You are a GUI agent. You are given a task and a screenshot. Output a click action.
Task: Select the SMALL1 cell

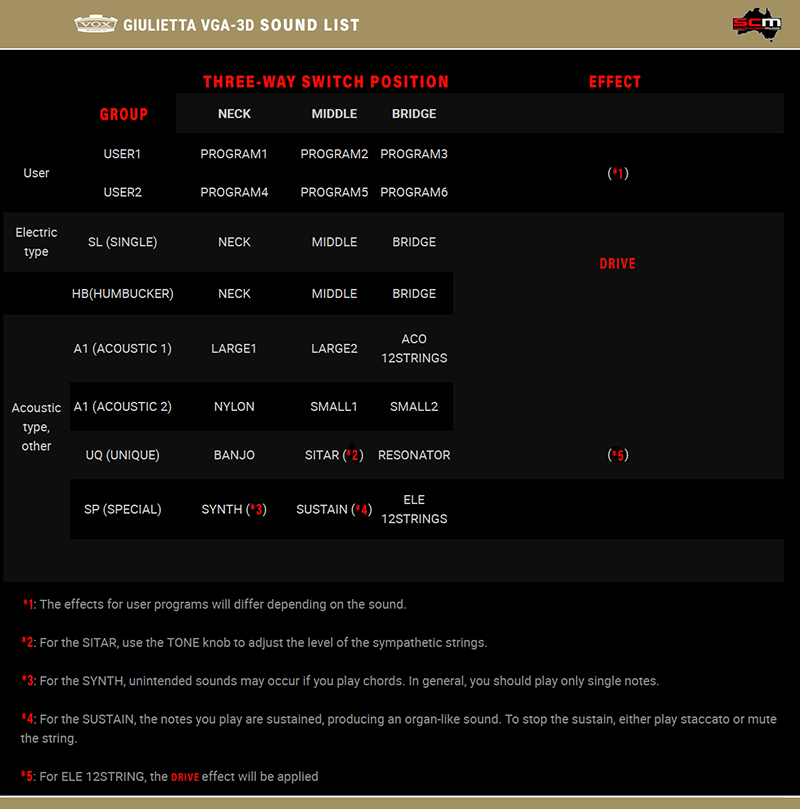(x=334, y=407)
